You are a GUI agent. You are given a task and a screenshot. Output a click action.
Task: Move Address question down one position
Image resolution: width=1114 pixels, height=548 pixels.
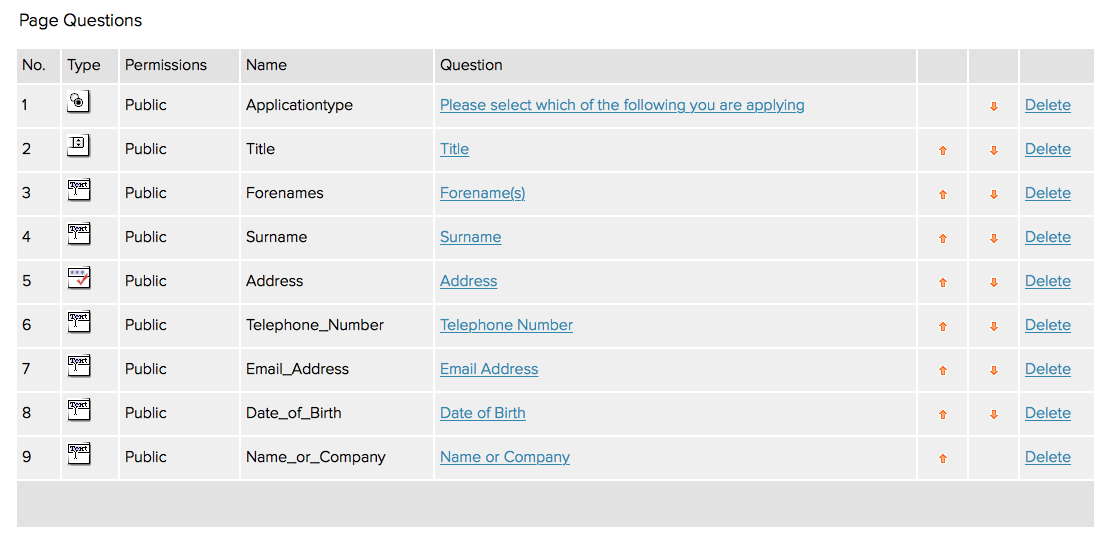[x=994, y=283]
